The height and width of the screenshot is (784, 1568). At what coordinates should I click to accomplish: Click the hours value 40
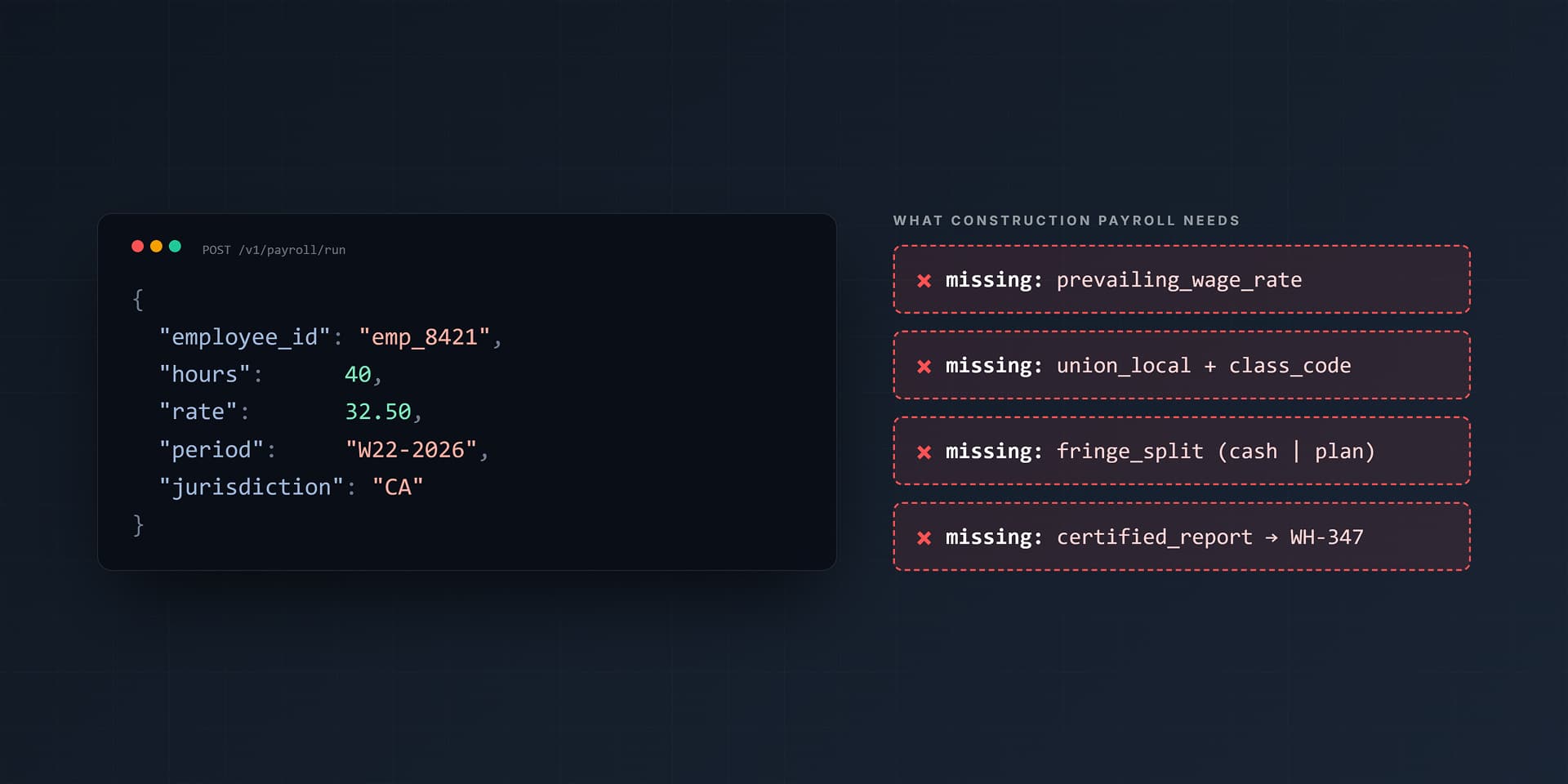(358, 374)
